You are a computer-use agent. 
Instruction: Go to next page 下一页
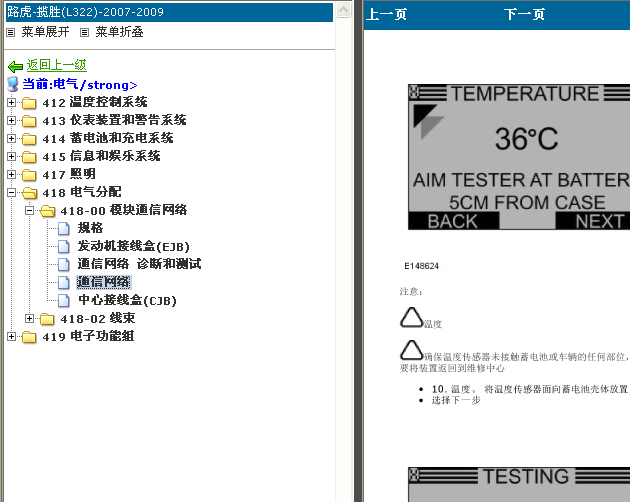tap(524, 14)
